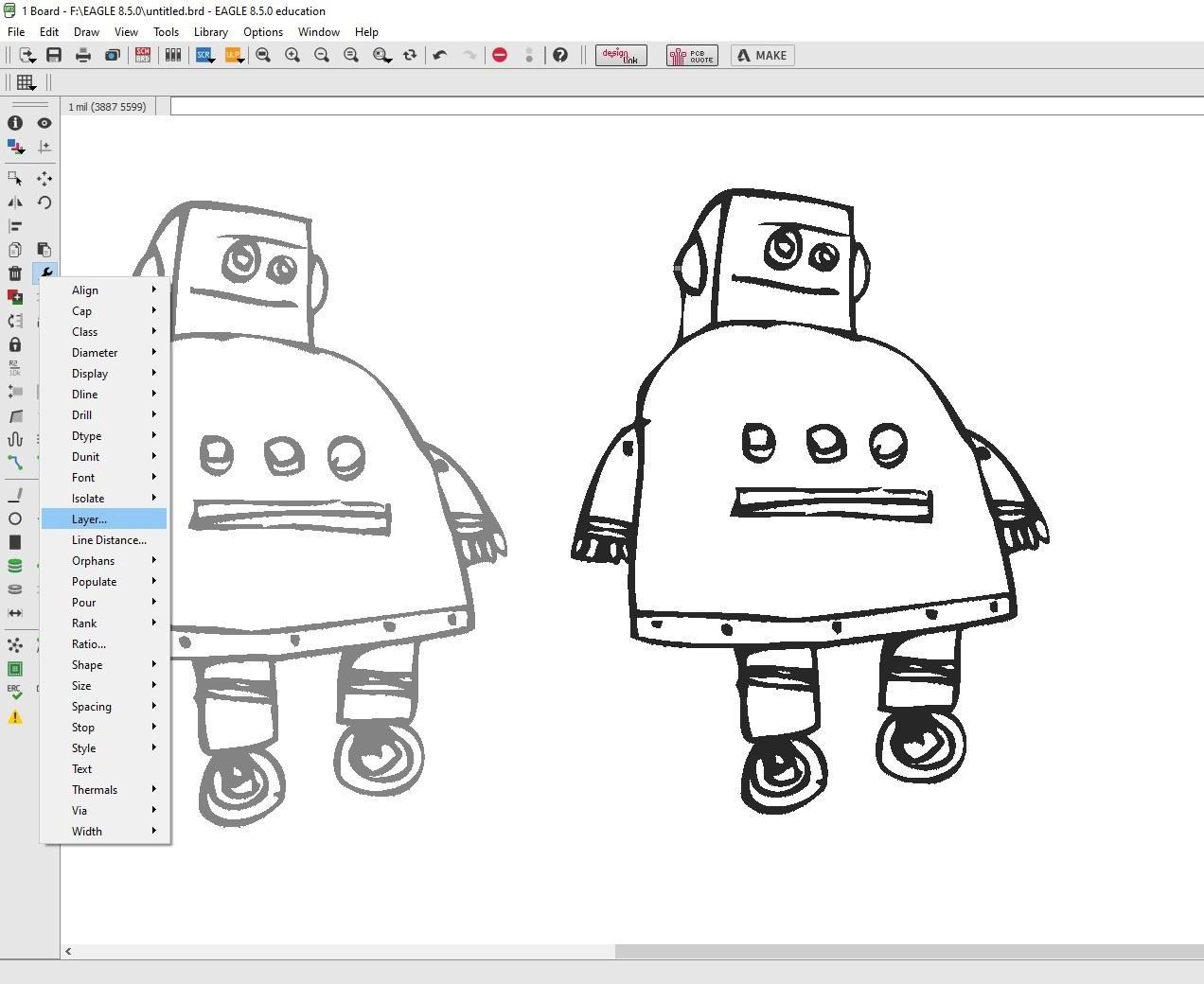This screenshot has width=1204, height=984.
Task: Click the MAKE button
Action: click(761, 55)
